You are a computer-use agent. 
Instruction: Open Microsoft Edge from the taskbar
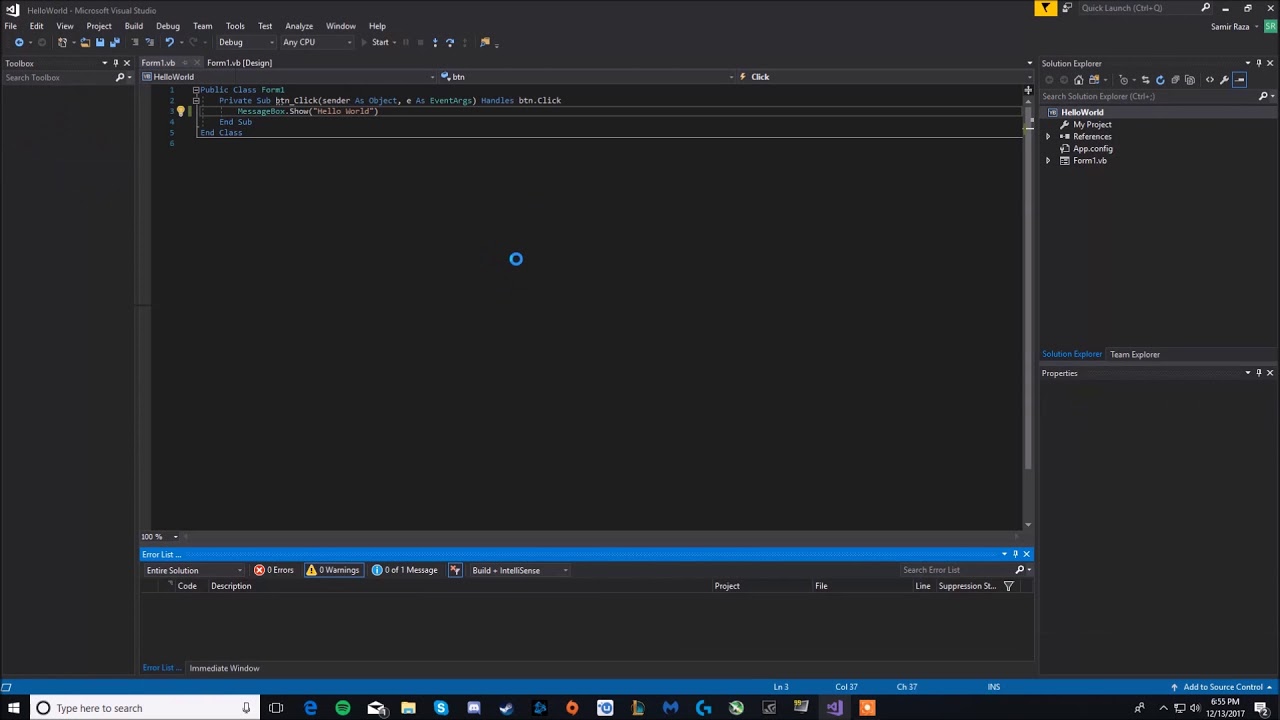point(310,708)
